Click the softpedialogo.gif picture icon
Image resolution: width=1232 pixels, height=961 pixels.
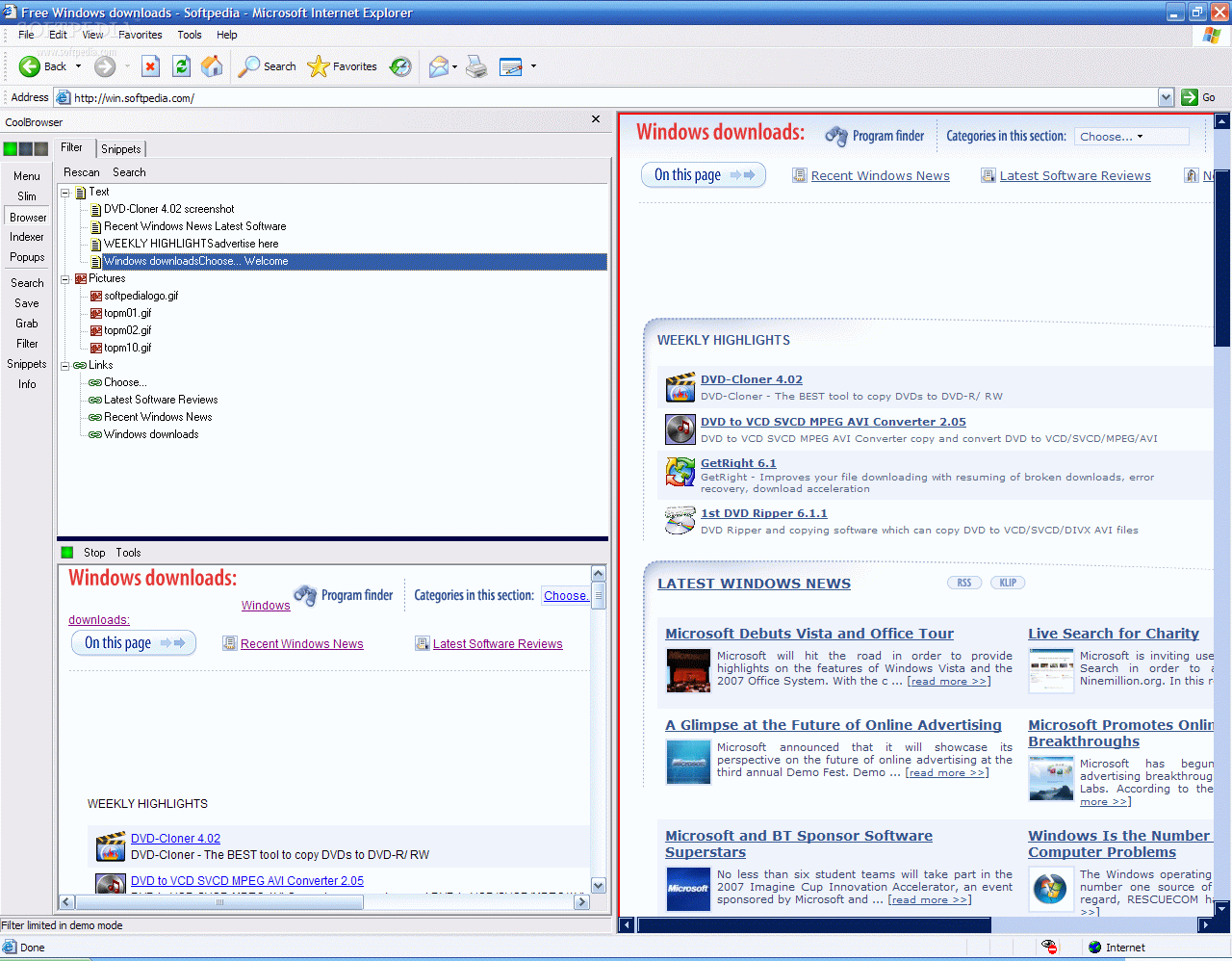tap(95, 296)
